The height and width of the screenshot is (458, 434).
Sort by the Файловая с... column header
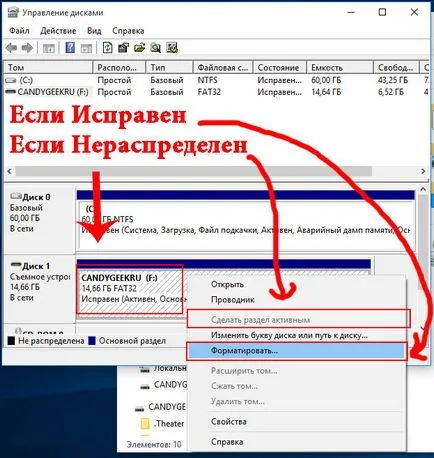pos(223,67)
